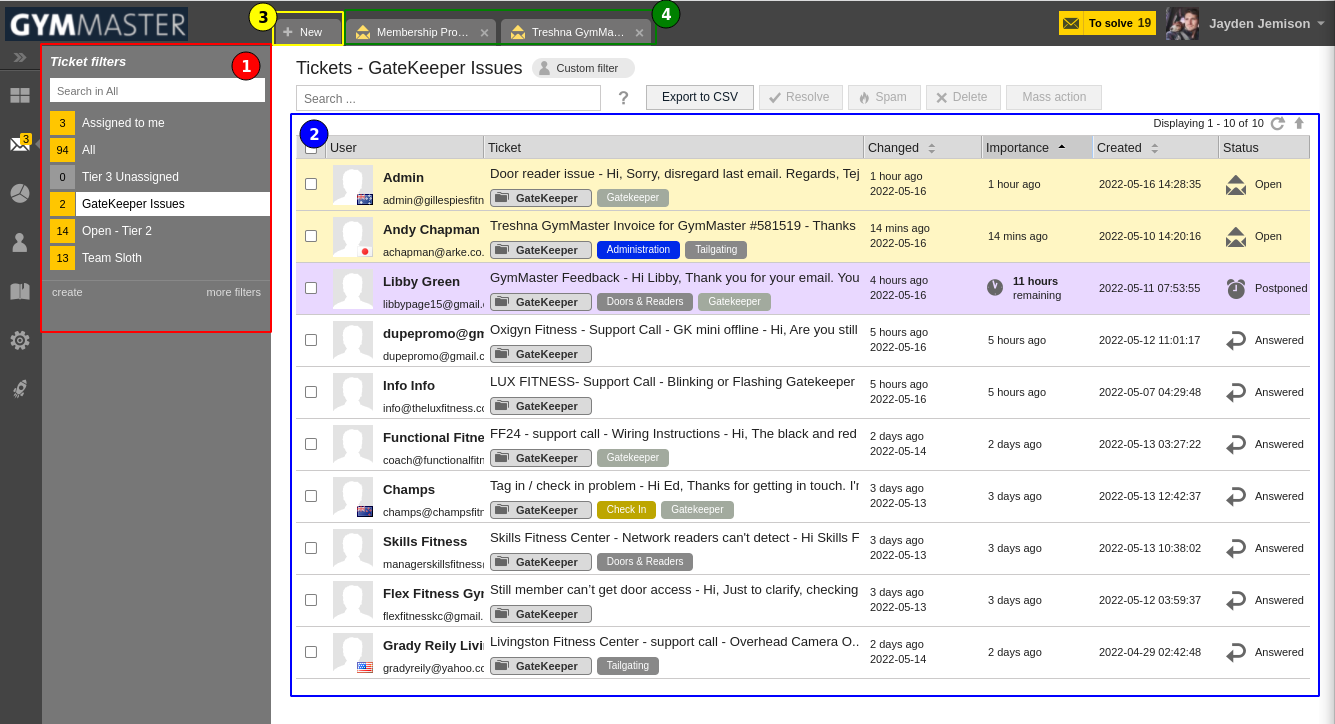The width and height of the screenshot is (1335, 724).
Task: Open the knowledge base book icon
Action: tap(20, 291)
